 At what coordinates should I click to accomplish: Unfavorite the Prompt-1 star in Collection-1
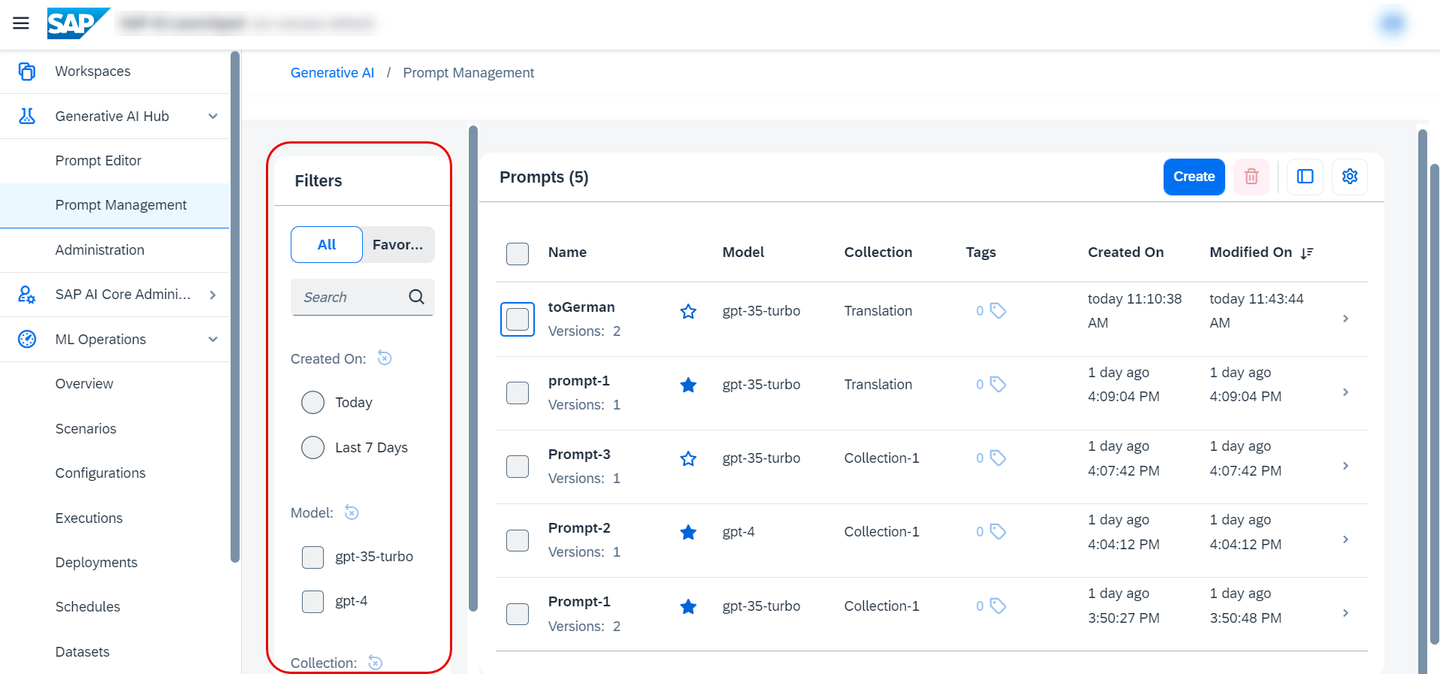[x=688, y=607]
